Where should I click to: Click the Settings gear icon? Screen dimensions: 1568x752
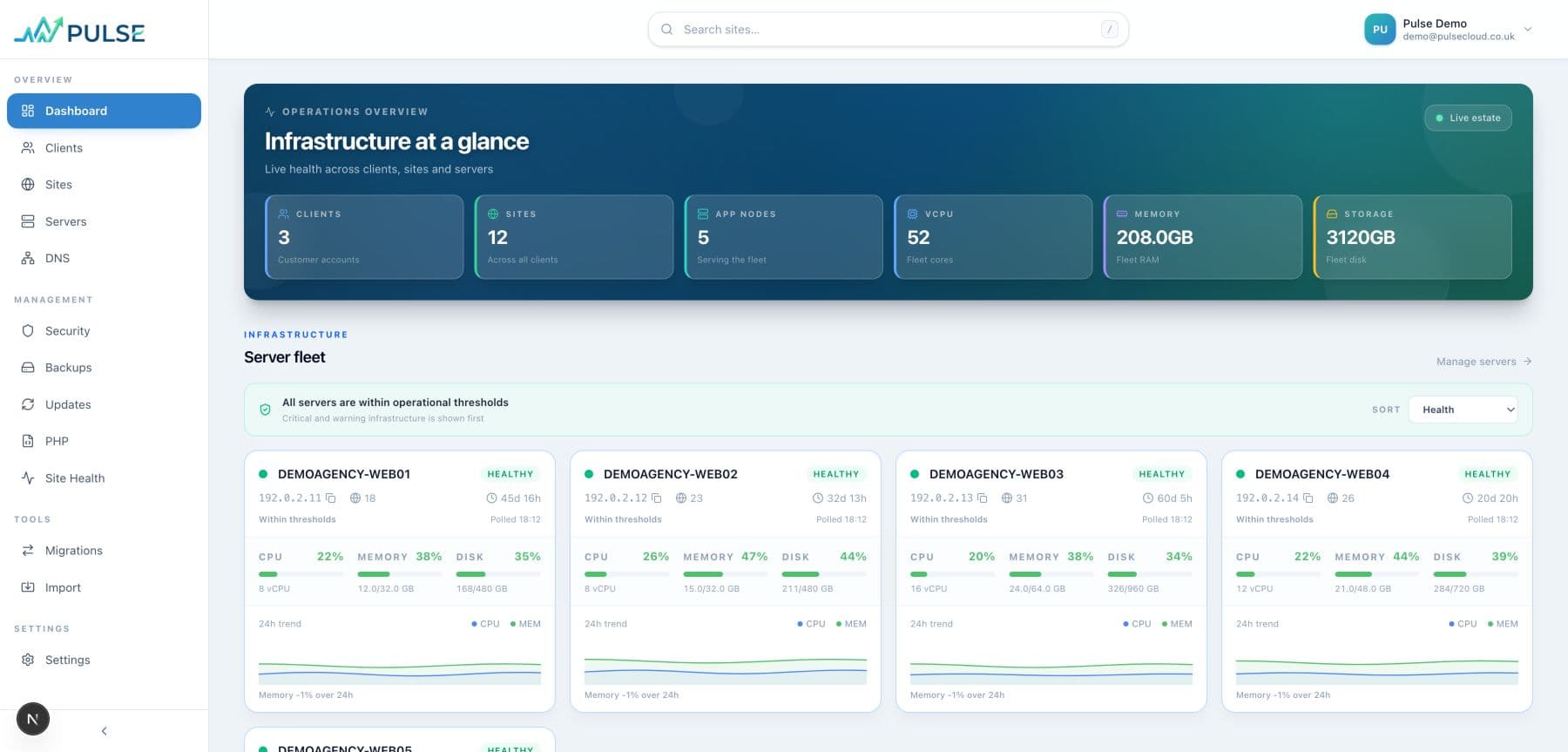[x=28, y=660]
